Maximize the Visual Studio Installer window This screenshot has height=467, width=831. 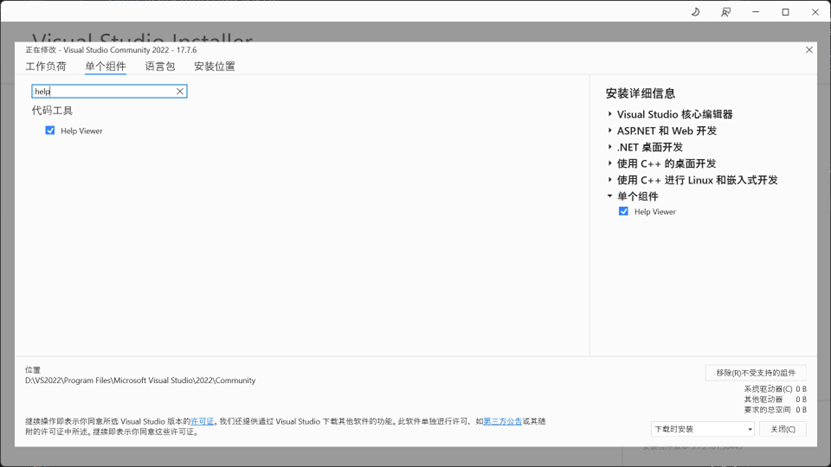785,12
